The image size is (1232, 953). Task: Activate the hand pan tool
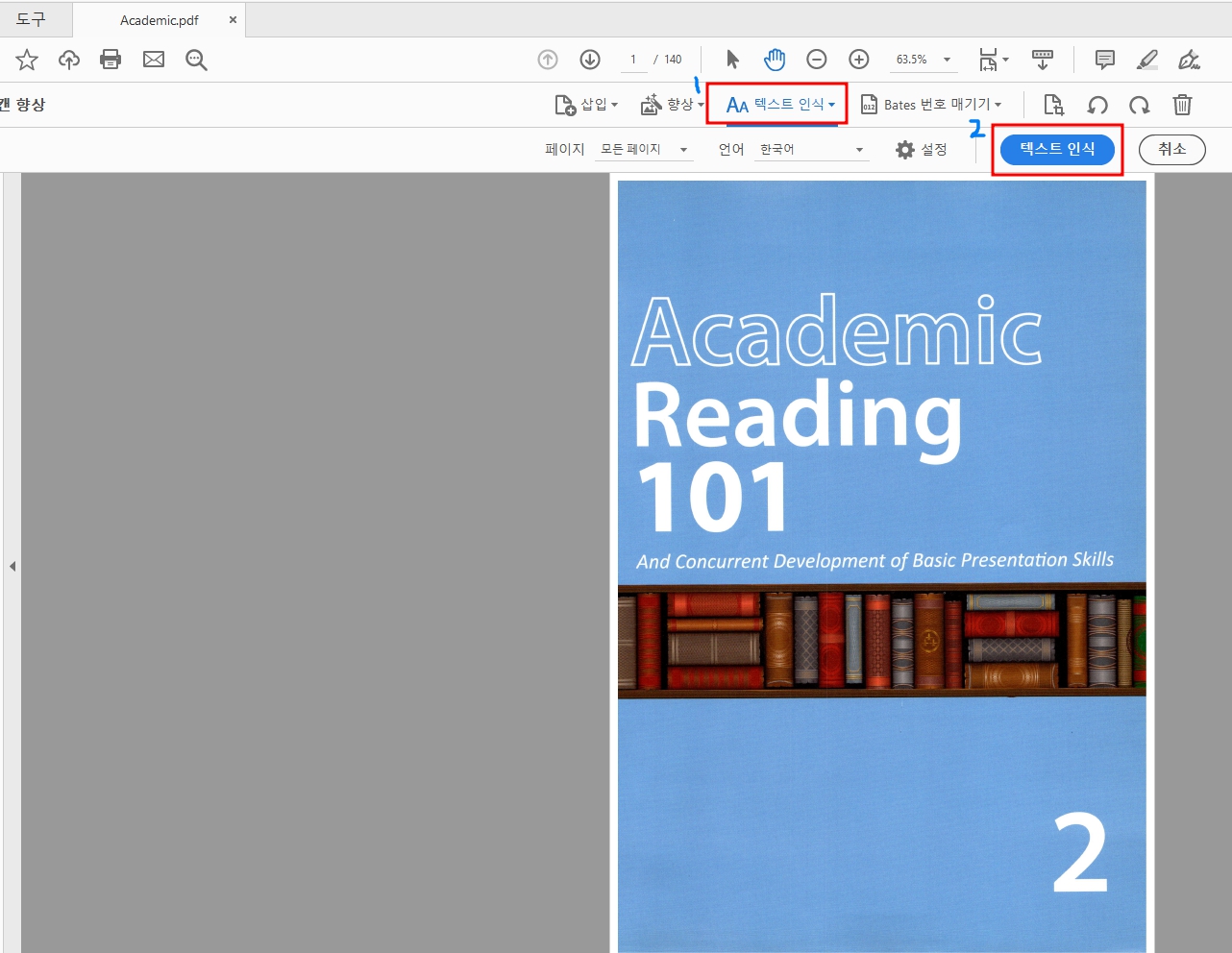pyautogui.click(x=775, y=60)
